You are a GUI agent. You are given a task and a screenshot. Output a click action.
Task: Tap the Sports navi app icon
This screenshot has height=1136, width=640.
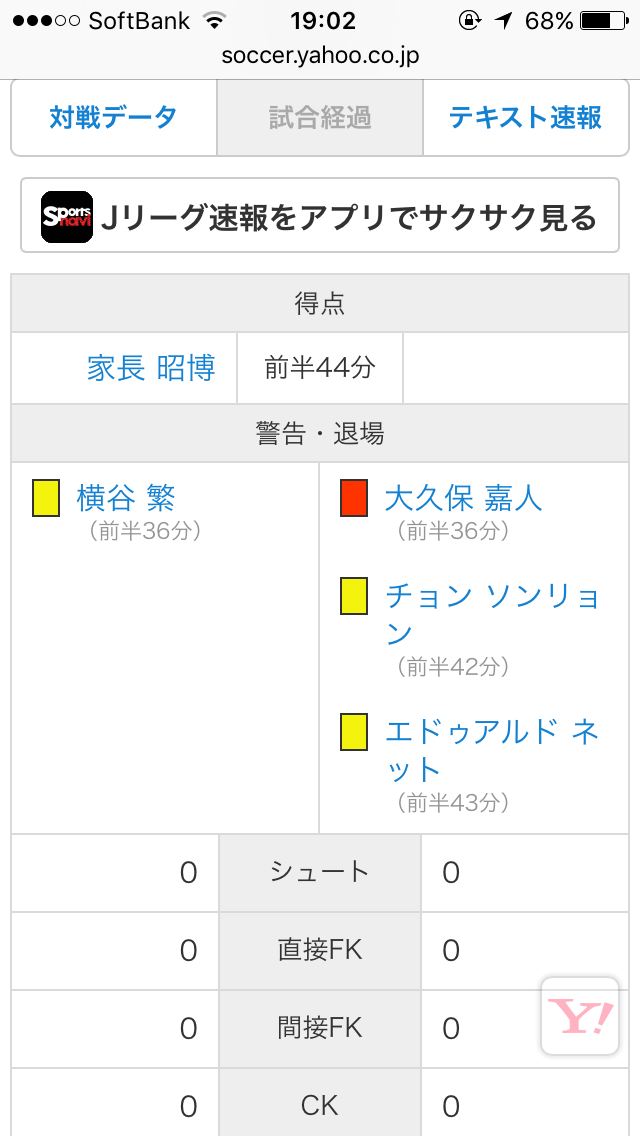tap(67, 217)
